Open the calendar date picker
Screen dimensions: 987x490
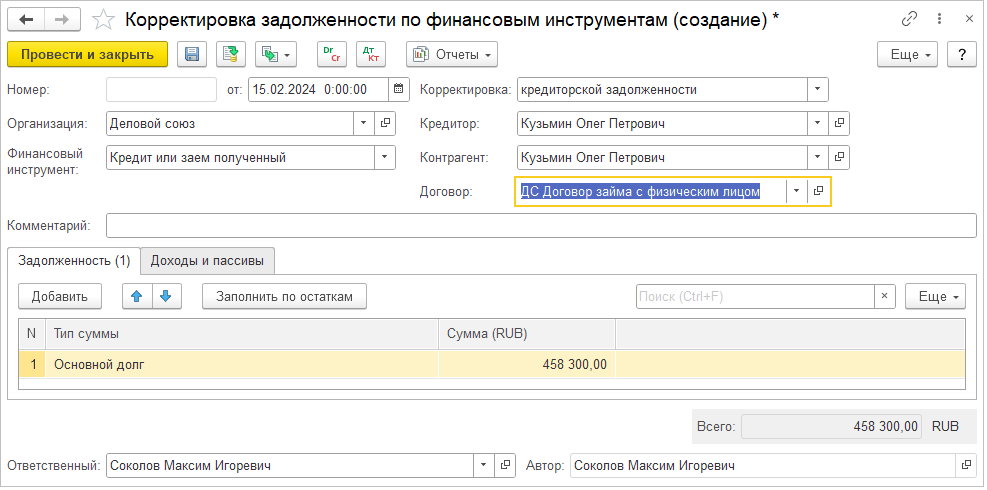[x=397, y=89]
